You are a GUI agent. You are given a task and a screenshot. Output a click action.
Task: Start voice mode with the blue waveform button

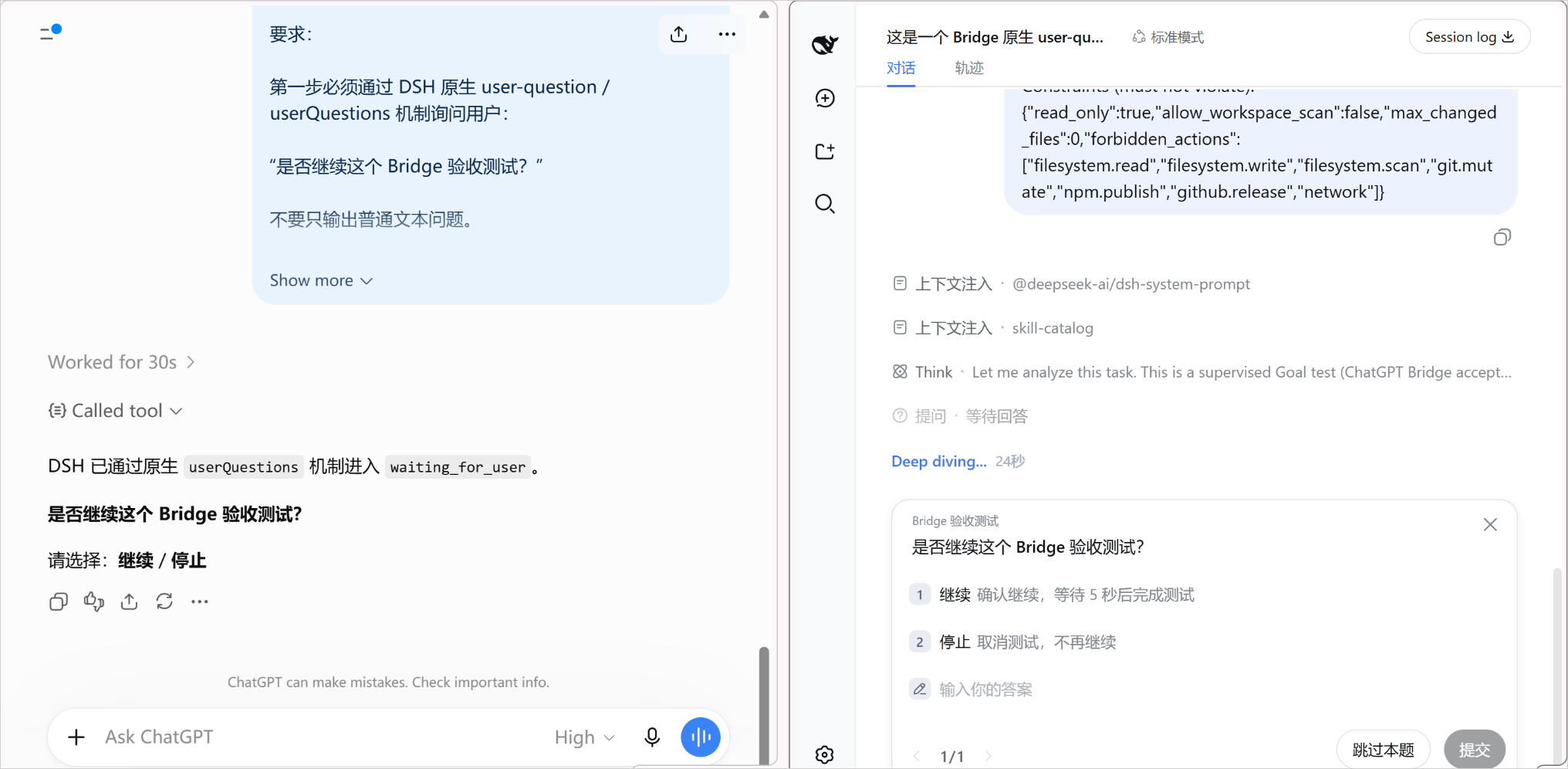point(701,737)
